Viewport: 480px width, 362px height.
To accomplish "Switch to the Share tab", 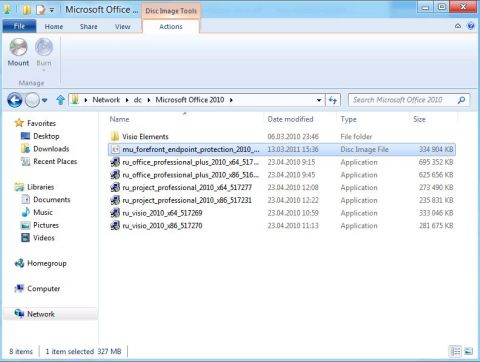I will (x=88, y=27).
